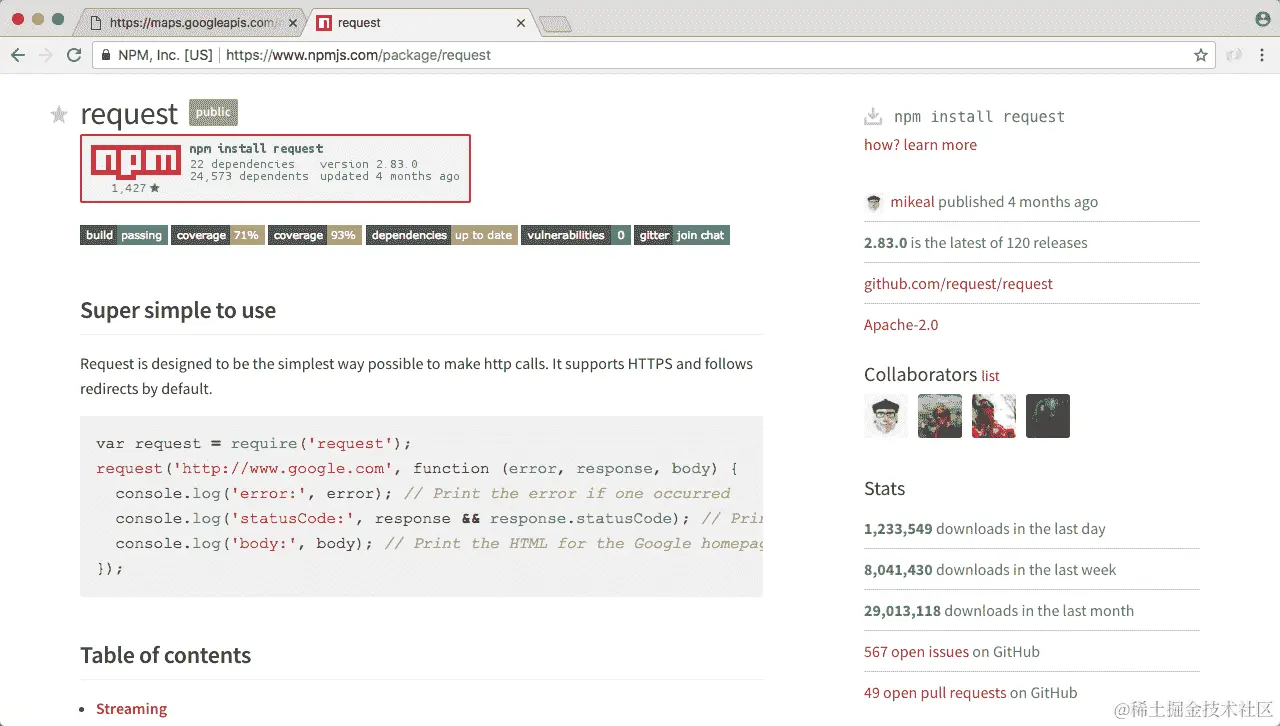Screen dimensions: 1280x726
Task: Click the coverage 71% badge
Action: (217, 235)
